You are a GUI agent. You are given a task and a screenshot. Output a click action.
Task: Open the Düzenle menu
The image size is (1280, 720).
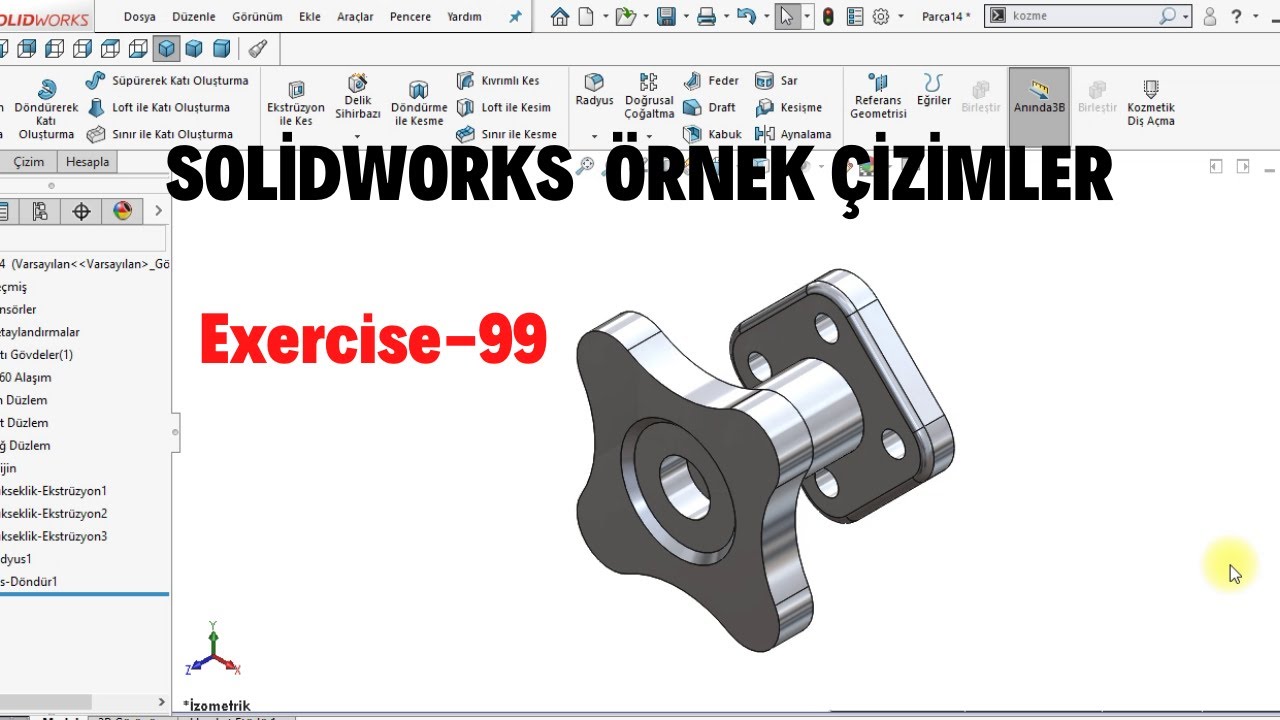coord(193,17)
